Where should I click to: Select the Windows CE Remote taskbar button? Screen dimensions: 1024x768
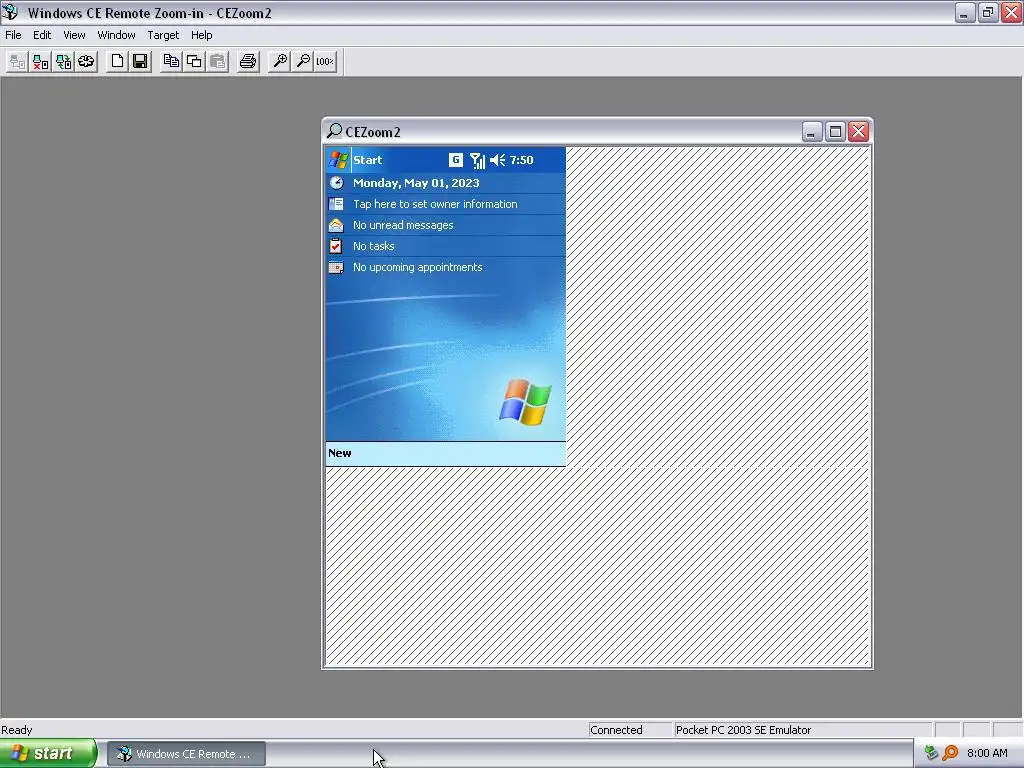pyautogui.click(x=186, y=754)
